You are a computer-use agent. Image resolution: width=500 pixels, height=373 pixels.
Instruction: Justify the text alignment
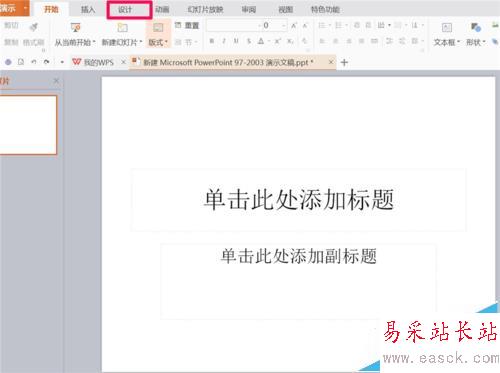click(x=362, y=41)
